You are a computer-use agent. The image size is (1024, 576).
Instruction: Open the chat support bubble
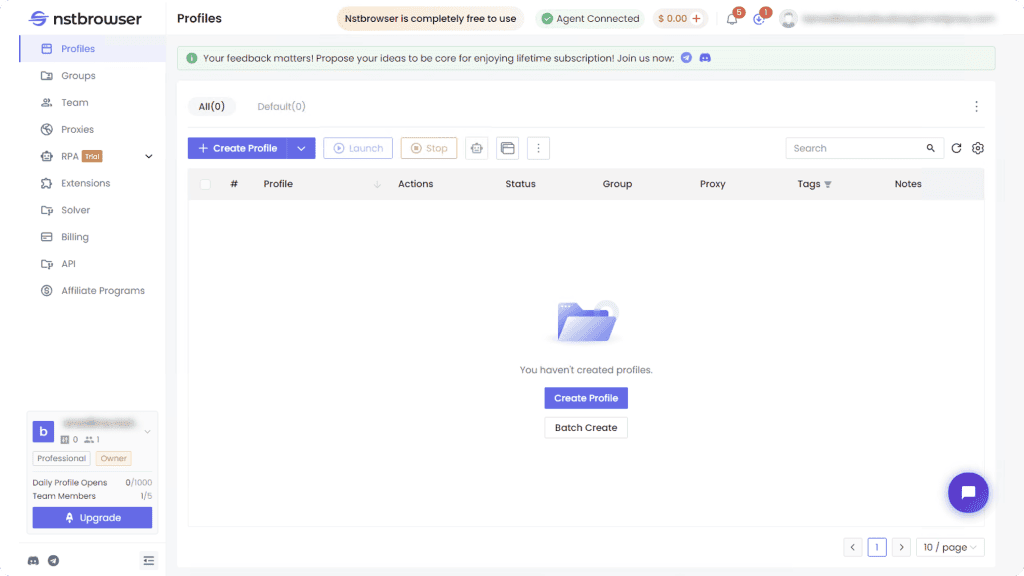click(x=967, y=492)
